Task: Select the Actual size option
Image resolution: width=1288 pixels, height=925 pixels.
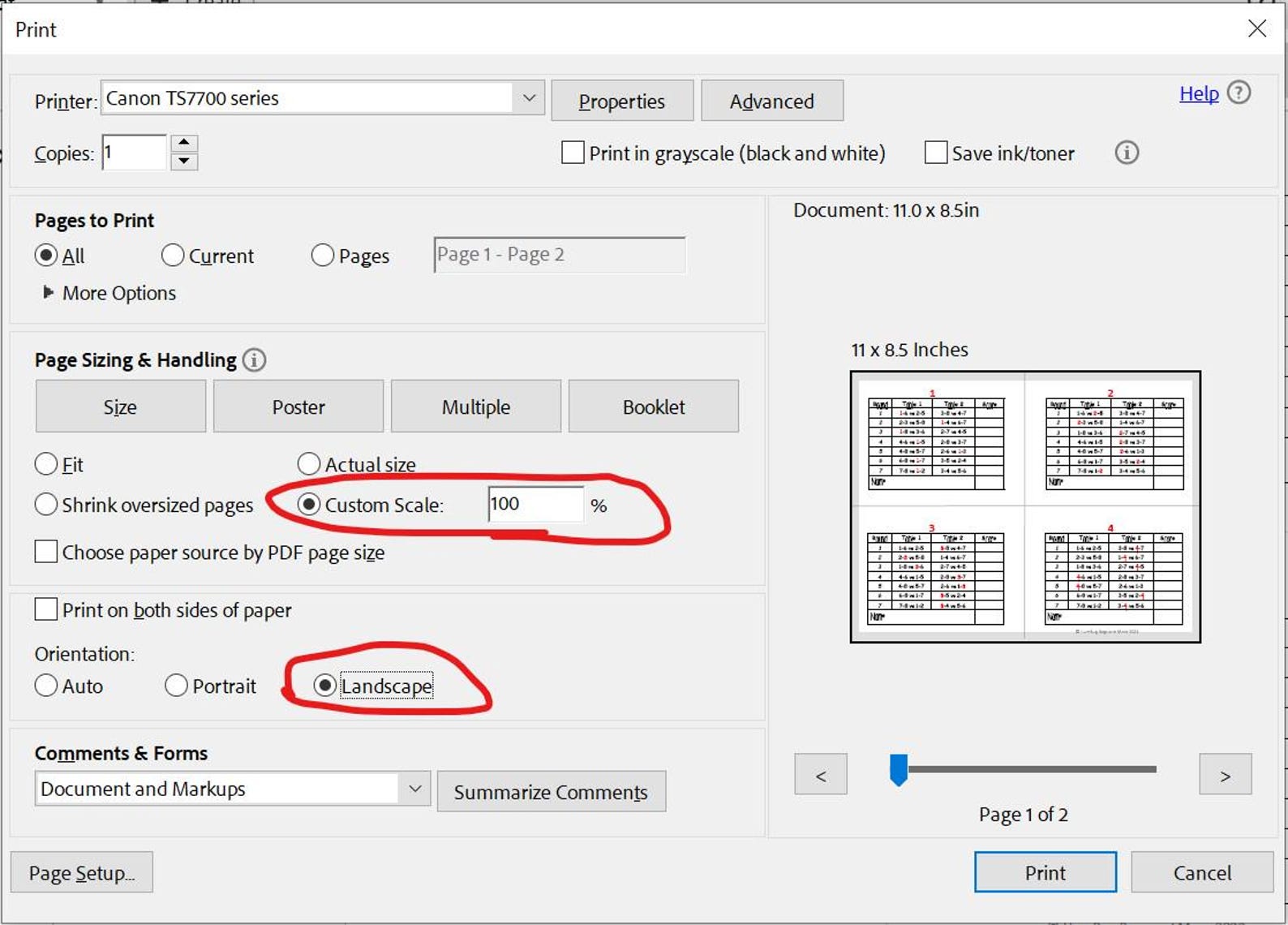Action: coord(309,464)
